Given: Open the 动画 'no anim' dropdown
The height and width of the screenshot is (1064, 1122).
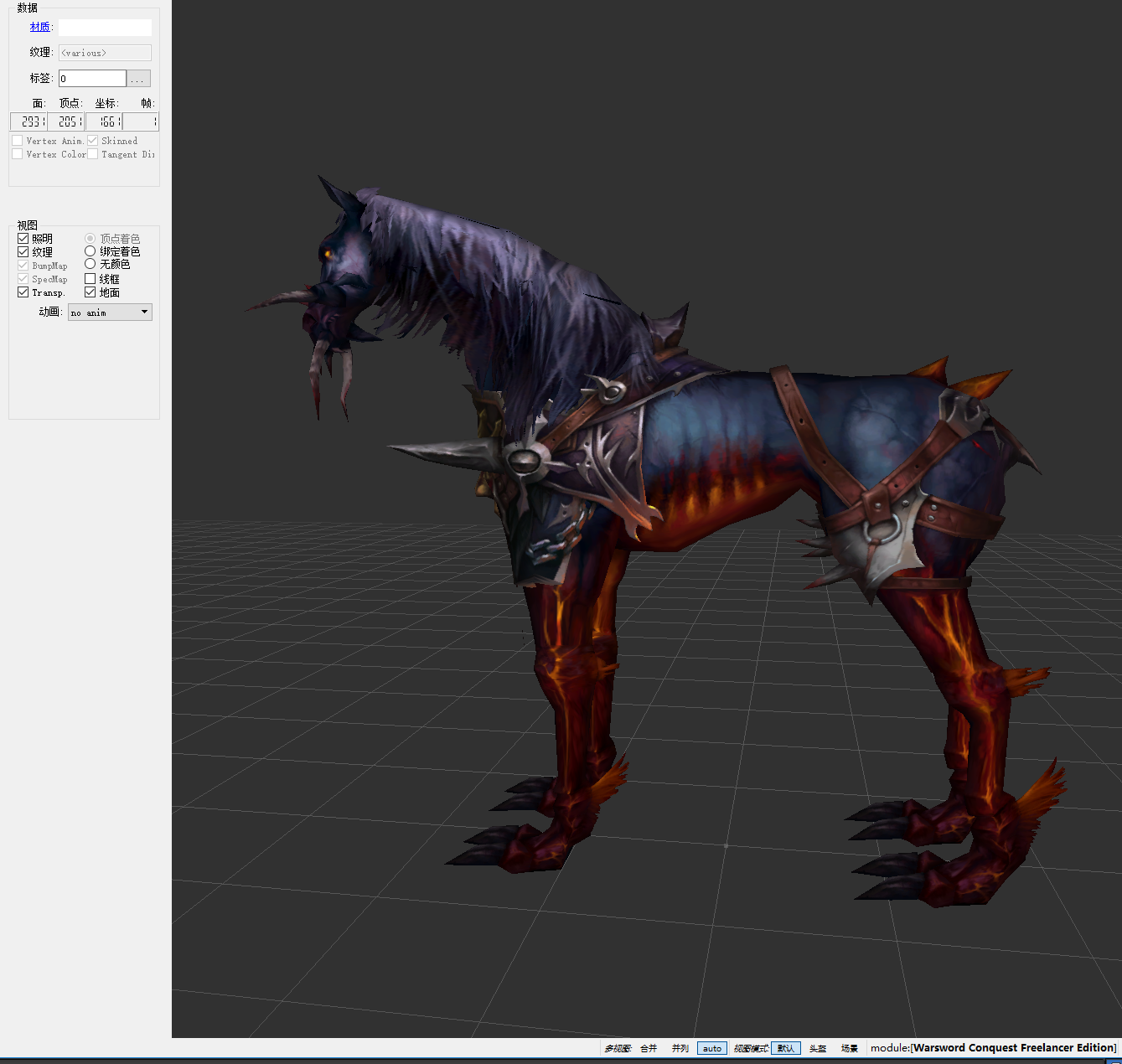Looking at the screenshot, I should (x=110, y=312).
